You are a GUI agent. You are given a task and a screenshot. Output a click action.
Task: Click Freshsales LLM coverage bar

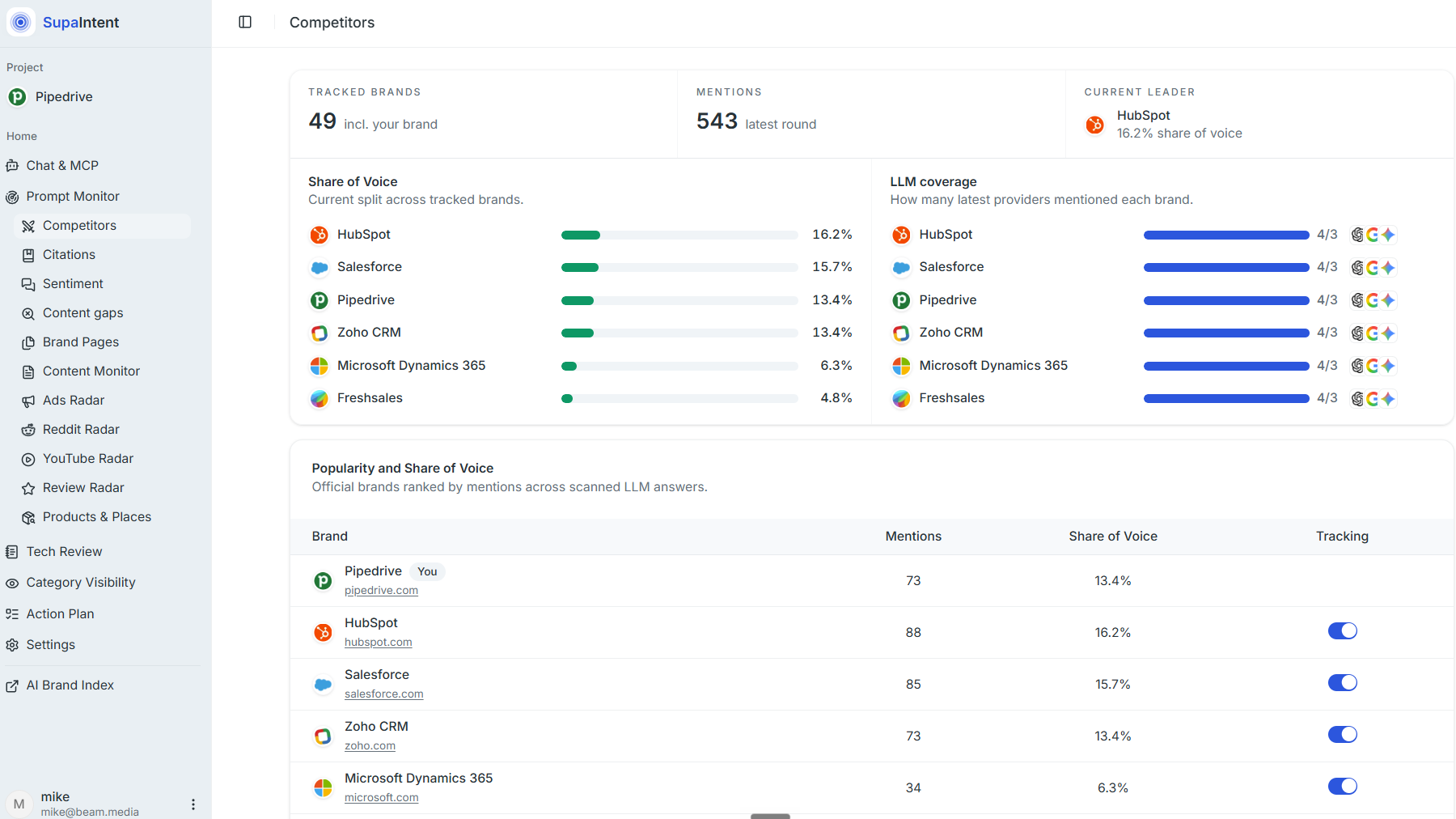pos(1226,398)
